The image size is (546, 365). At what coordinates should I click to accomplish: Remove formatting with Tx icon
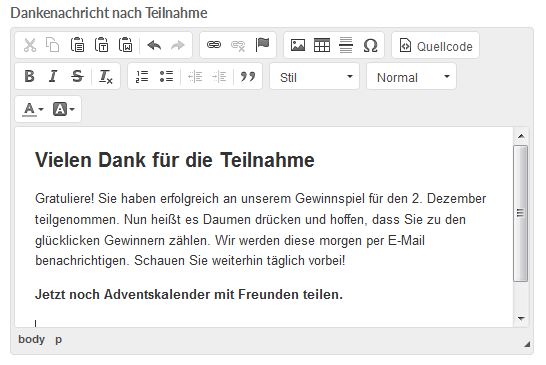click(106, 76)
